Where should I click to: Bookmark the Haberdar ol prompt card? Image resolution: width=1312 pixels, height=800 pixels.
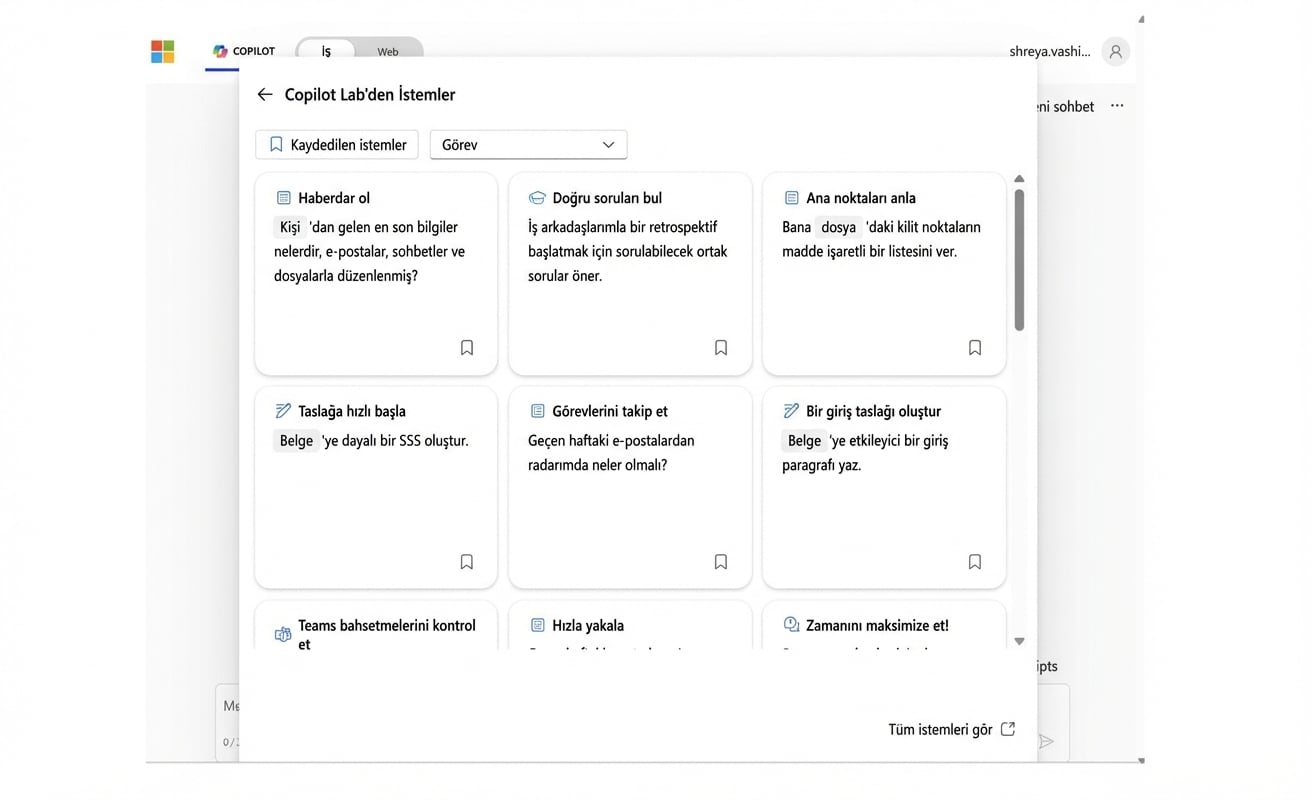pos(466,348)
